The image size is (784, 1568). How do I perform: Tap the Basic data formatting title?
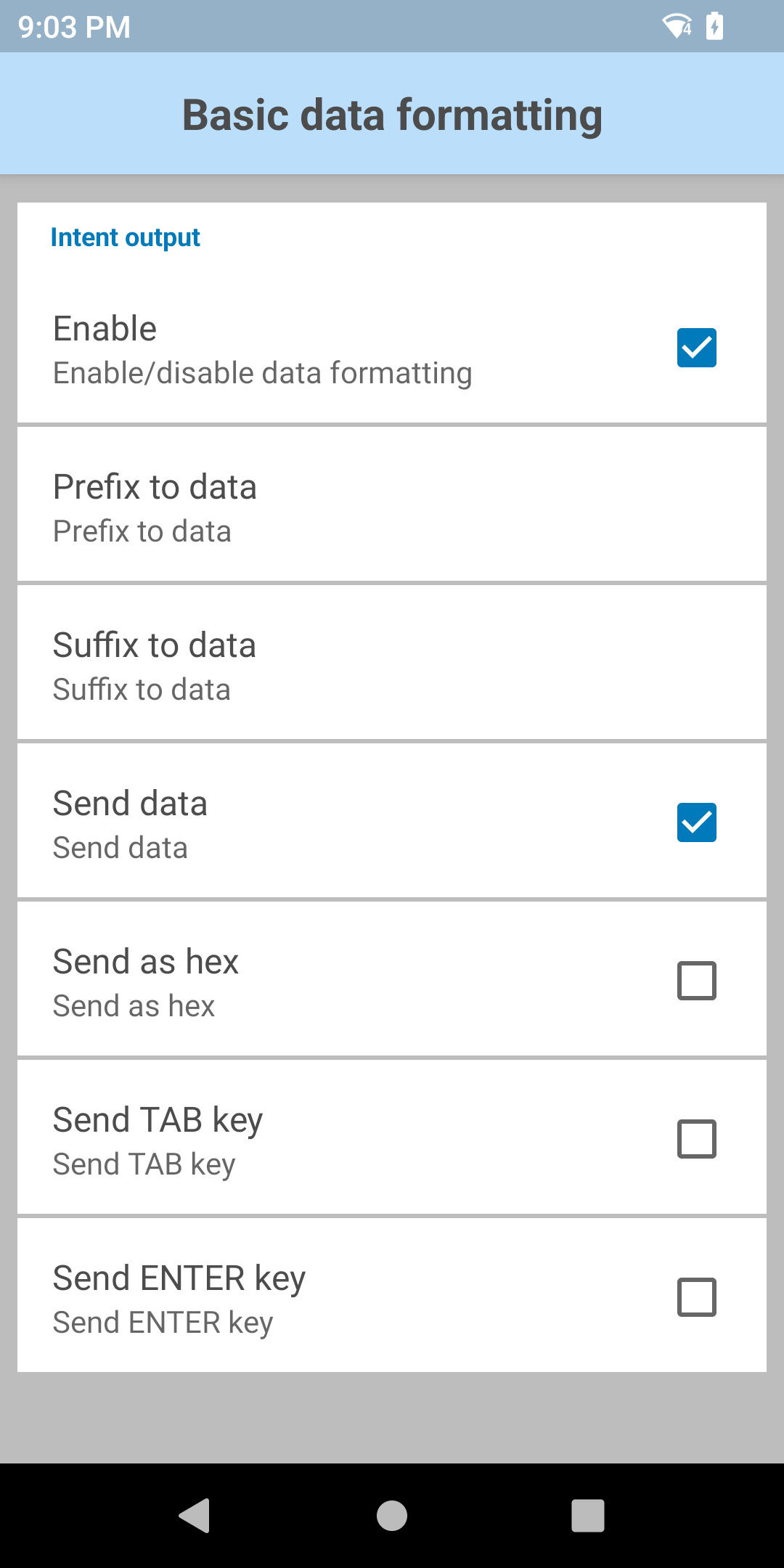point(392,115)
